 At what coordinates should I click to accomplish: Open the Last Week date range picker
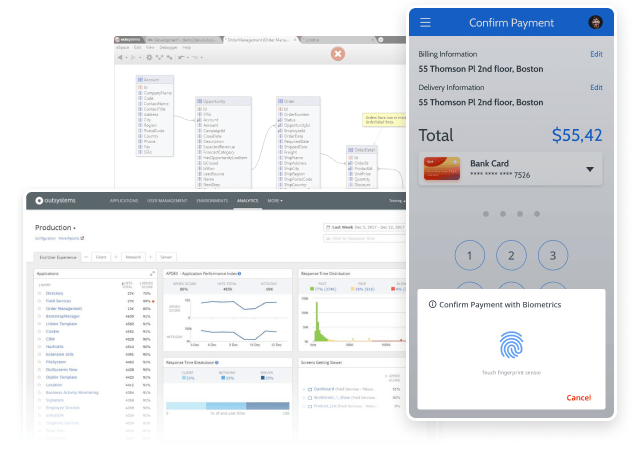click(x=364, y=227)
